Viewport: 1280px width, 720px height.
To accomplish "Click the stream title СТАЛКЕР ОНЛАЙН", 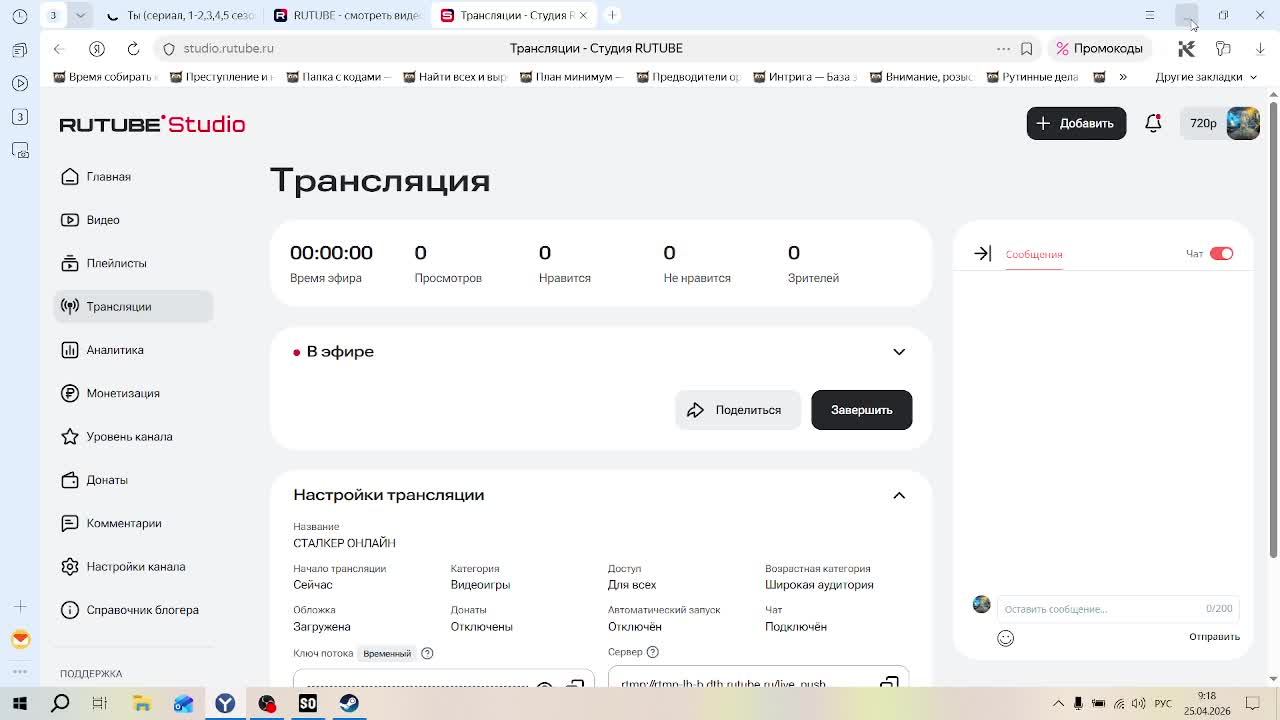I will [x=344, y=543].
